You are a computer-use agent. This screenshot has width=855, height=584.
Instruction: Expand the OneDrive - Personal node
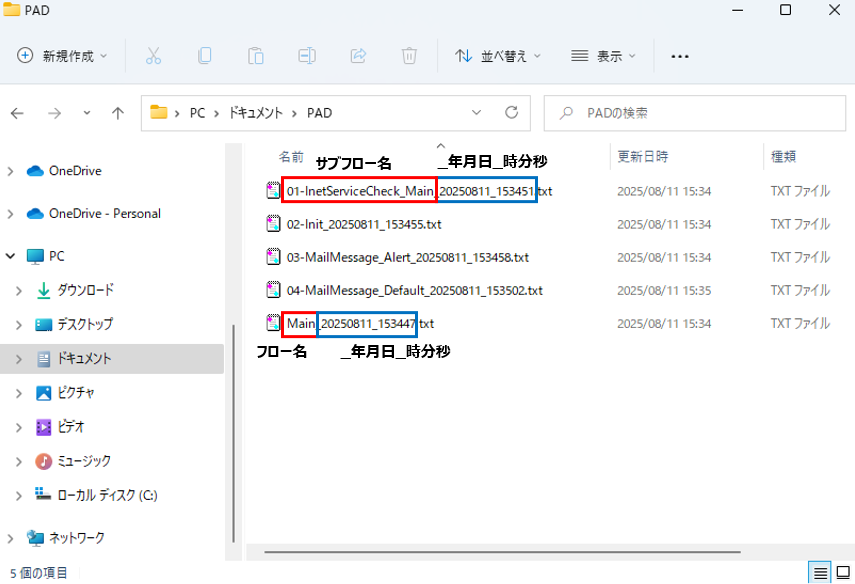click(10, 214)
